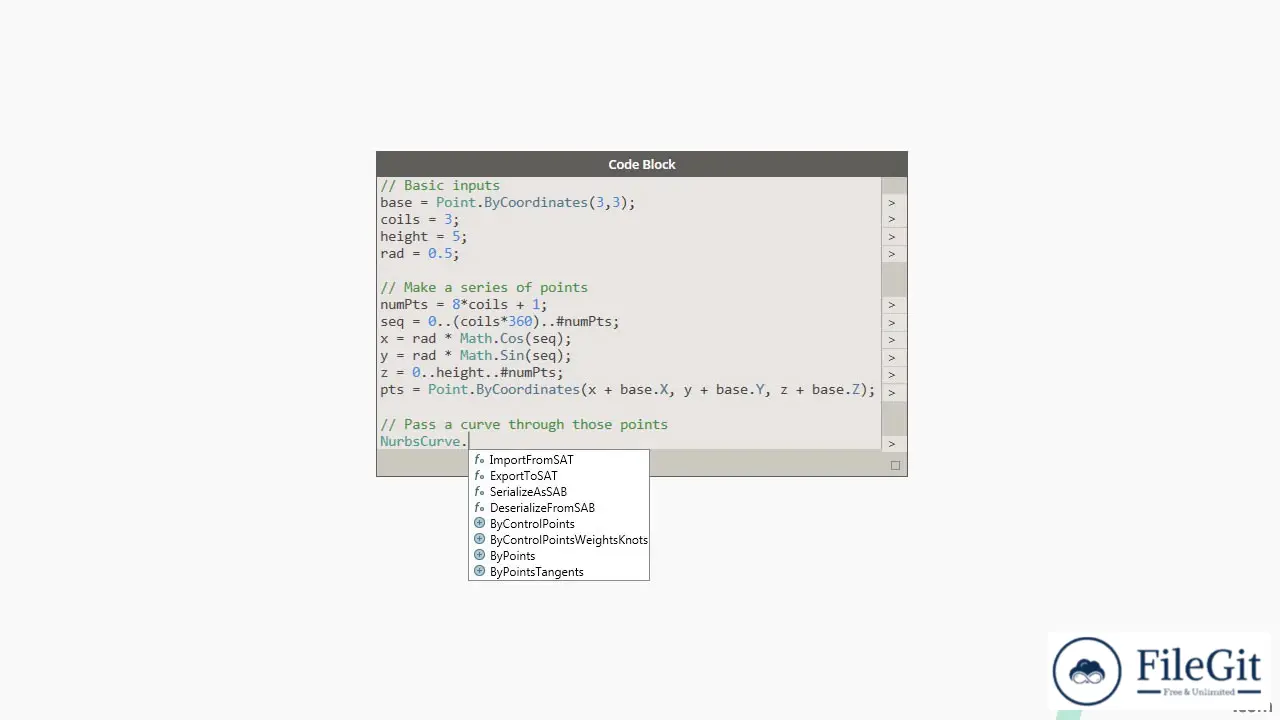Select ByPoints constructor suggestion
The height and width of the screenshot is (720, 1280).
tap(512, 556)
